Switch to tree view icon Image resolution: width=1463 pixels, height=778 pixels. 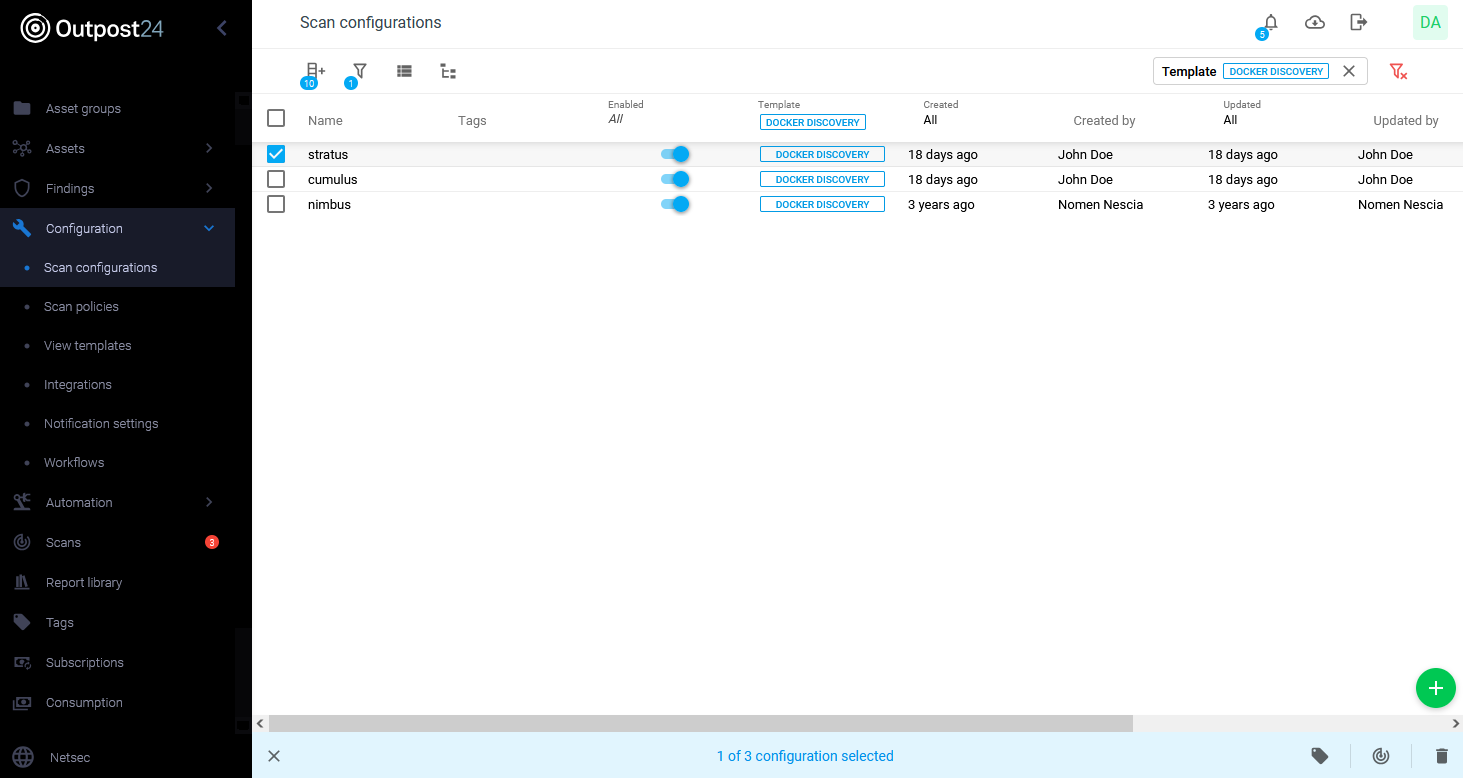point(448,71)
